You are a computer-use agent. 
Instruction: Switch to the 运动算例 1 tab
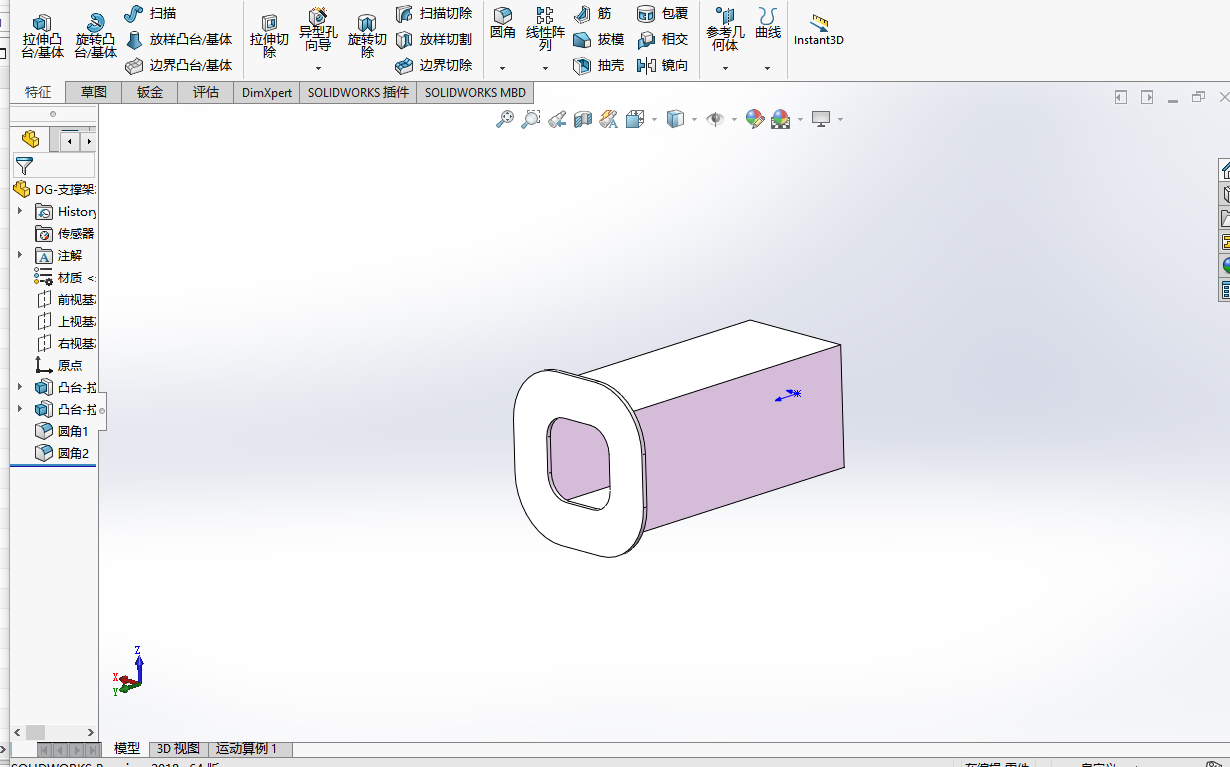[248, 748]
